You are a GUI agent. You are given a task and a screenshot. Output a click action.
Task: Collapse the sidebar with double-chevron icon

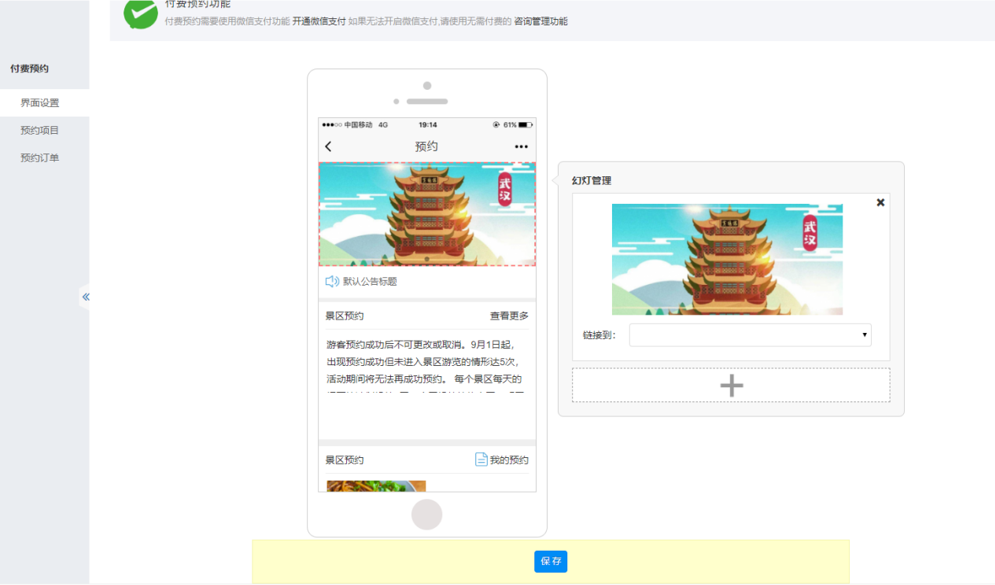tap(86, 297)
